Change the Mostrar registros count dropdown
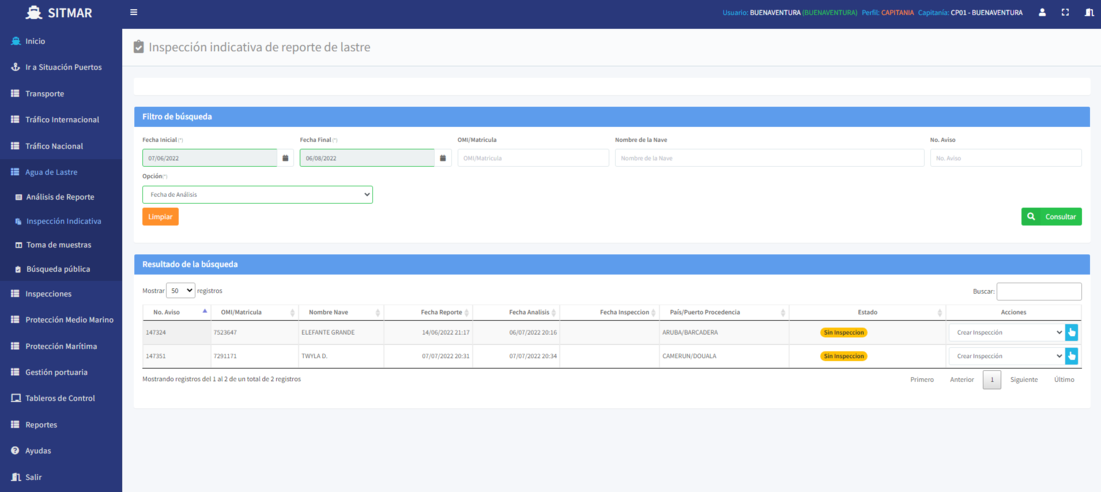Viewport: 1101px width, 492px height. 181,291
